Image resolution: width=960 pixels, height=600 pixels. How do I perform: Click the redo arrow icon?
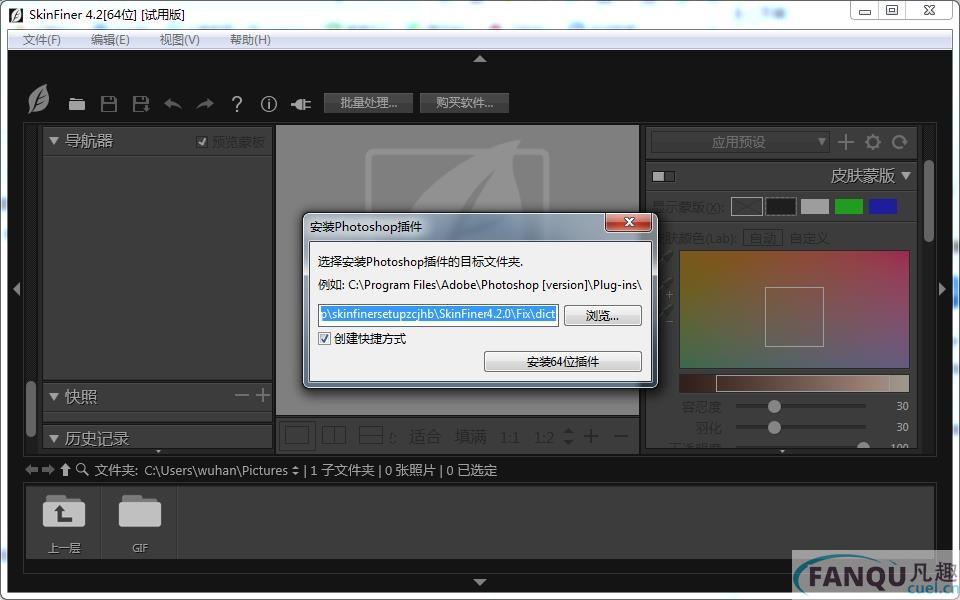tap(205, 104)
